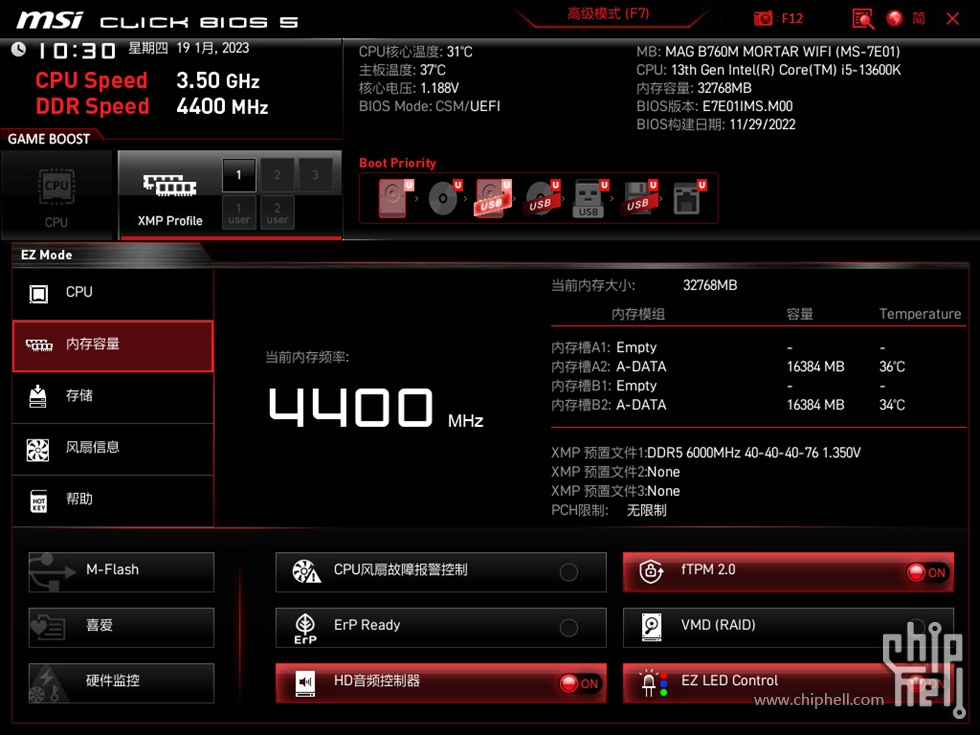
Task: Click the VMD (RAID) drive icon
Action: tap(652, 627)
